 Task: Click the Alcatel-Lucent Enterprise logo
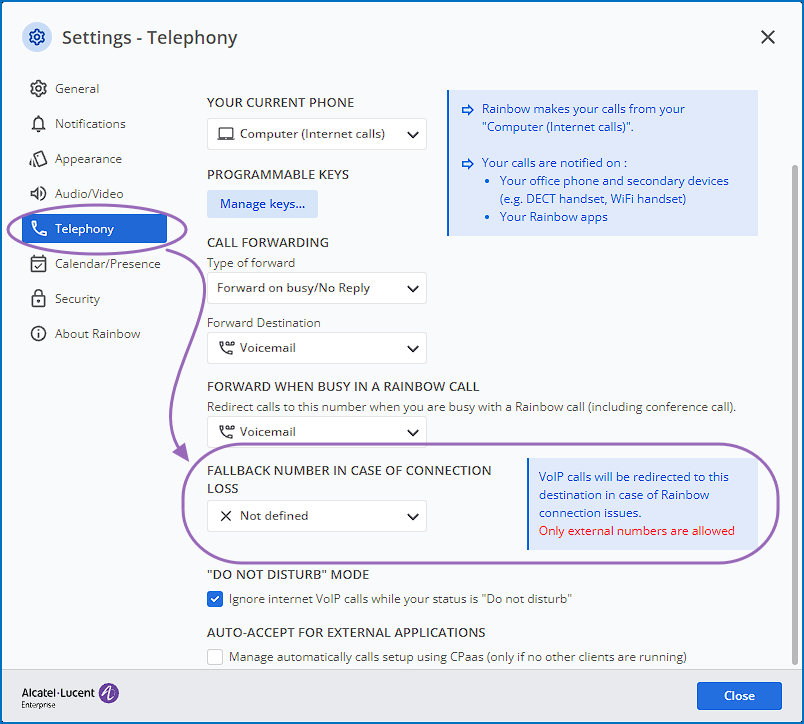[x=70, y=696]
